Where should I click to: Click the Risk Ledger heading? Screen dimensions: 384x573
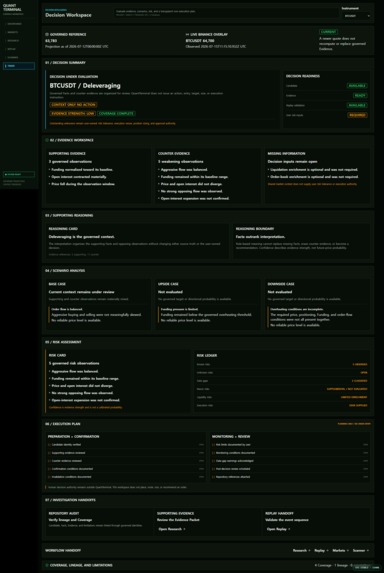coord(207,355)
